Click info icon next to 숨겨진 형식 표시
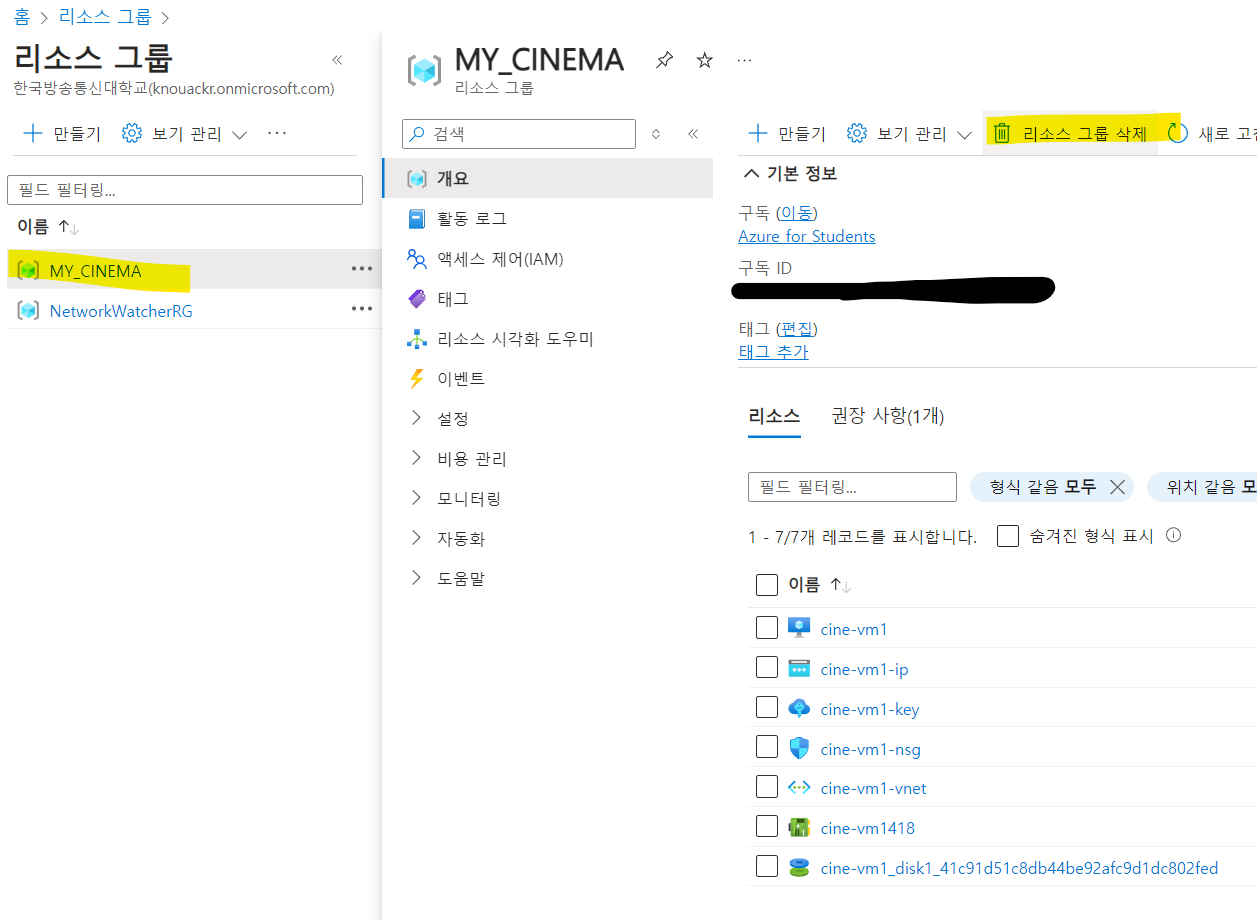This screenshot has height=920, width=1257. point(1174,535)
